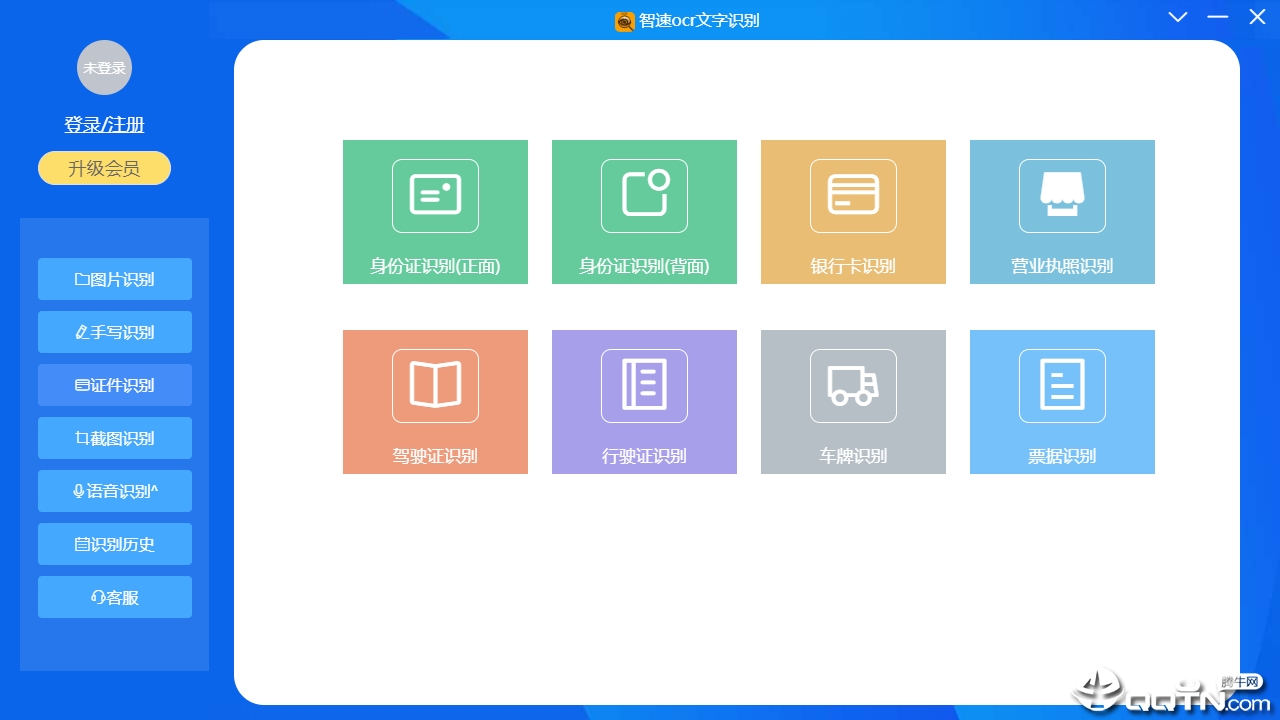The image size is (1280, 720).
Task: Click 身份证识别(背面) label text
Action: tap(644, 266)
